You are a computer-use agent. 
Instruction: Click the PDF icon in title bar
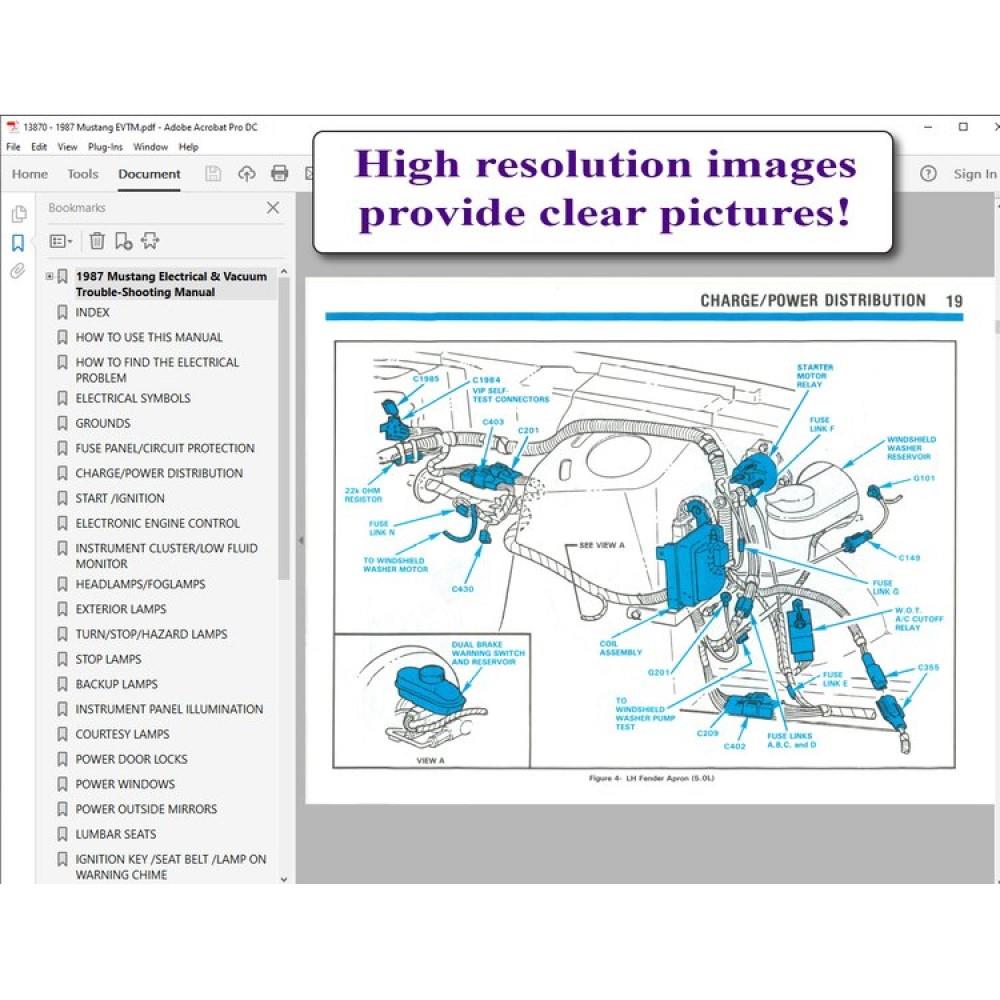[x=13, y=127]
